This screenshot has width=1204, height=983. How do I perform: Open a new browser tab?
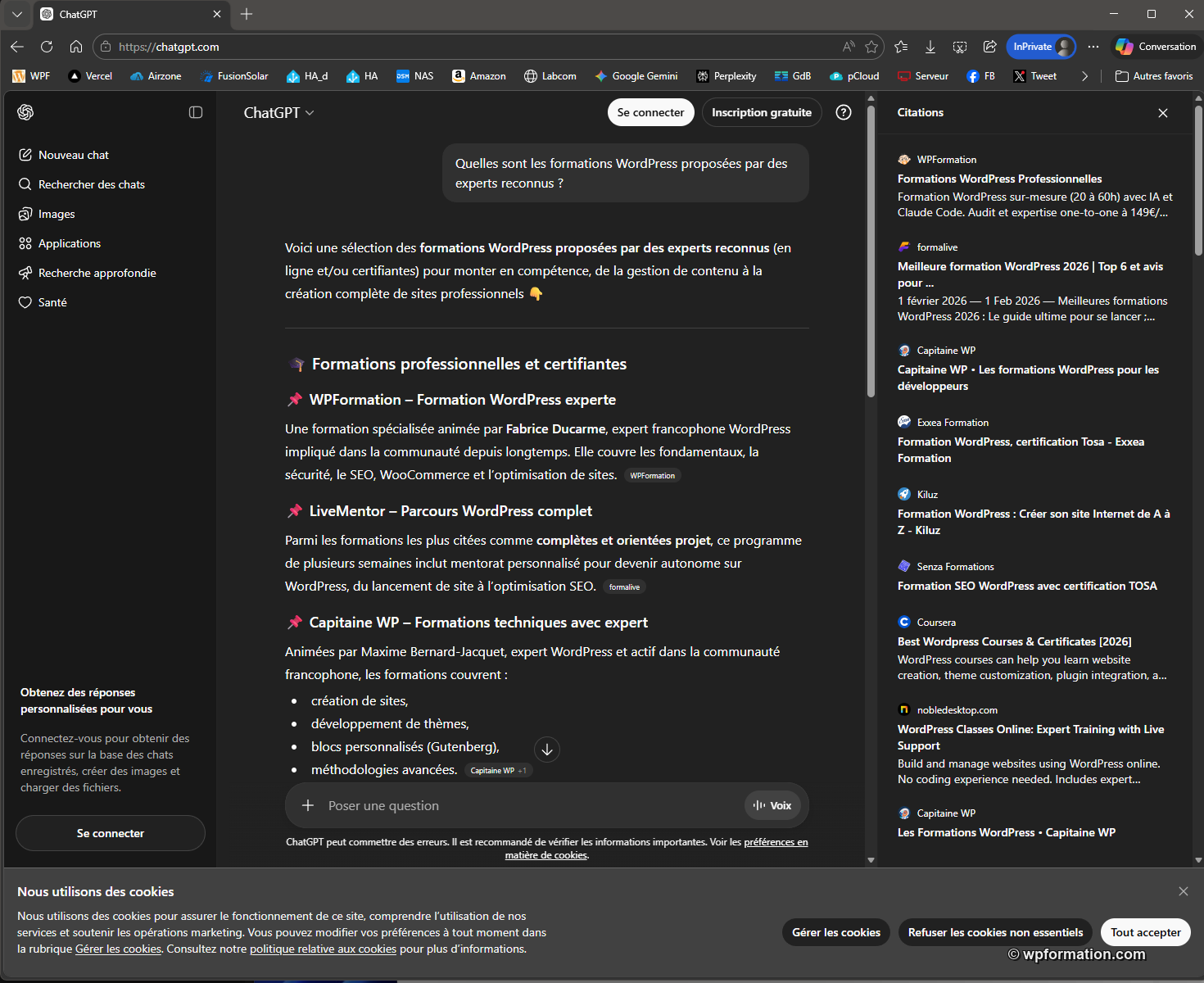click(x=247, y=14)
